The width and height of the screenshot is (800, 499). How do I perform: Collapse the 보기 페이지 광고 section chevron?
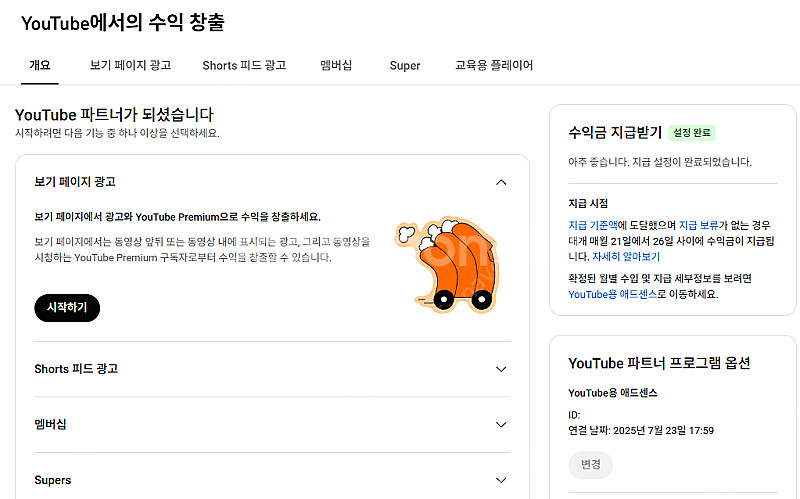click(501, 183)
